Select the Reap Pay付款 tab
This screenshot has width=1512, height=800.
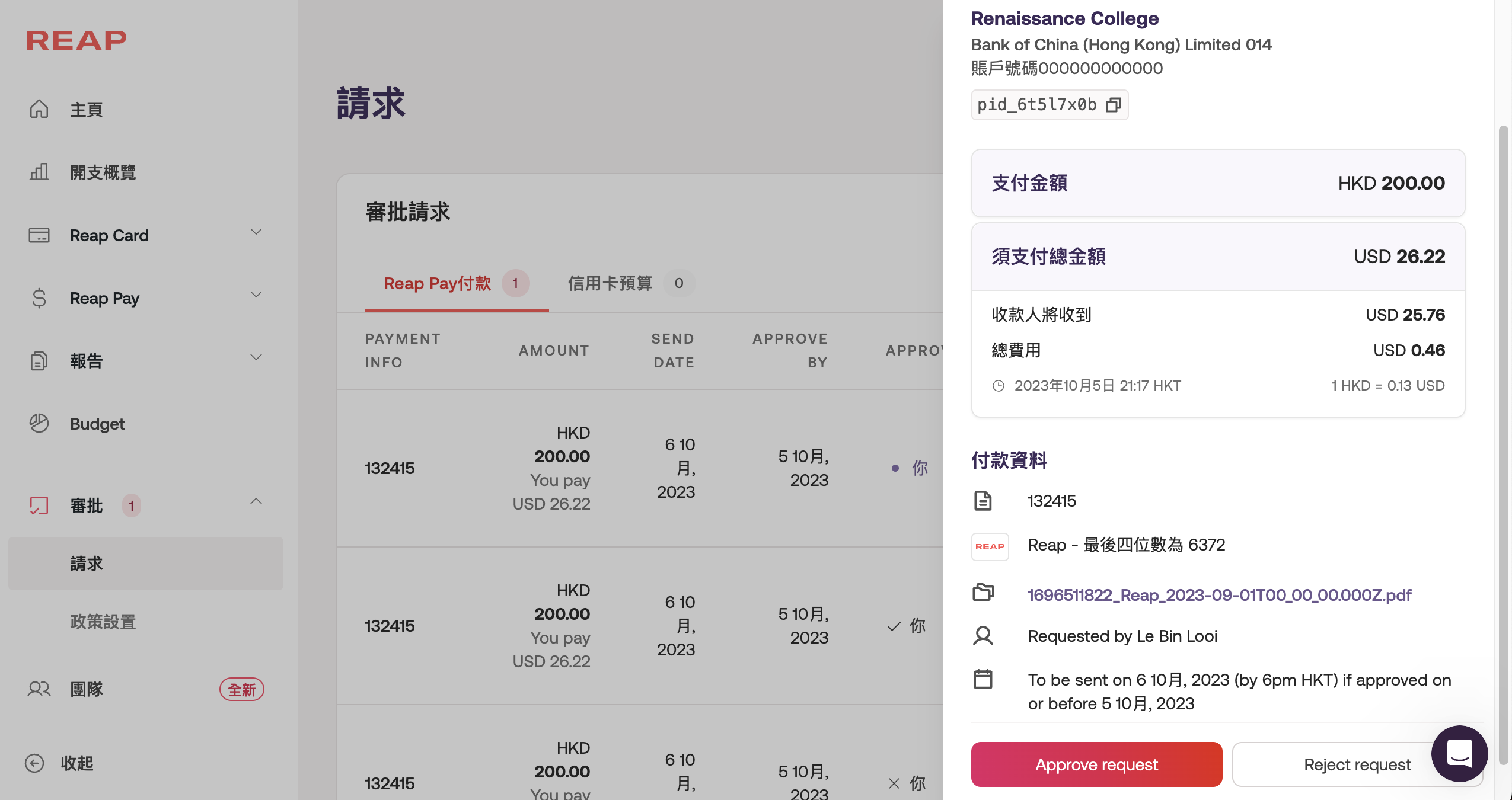438,283
